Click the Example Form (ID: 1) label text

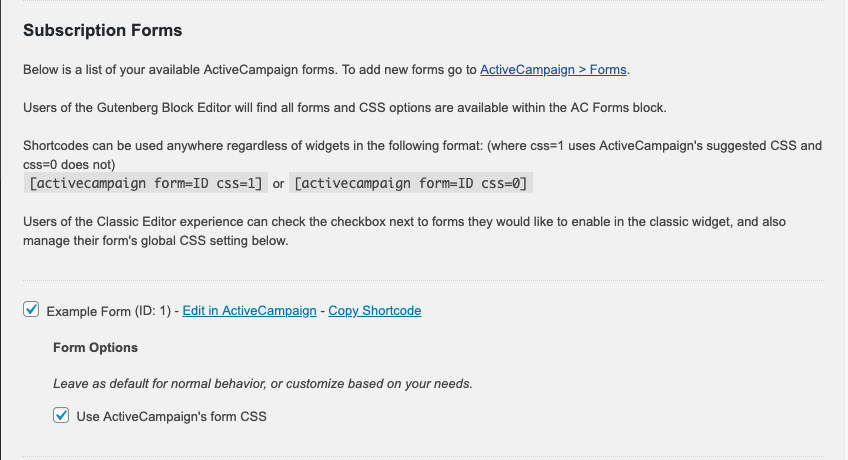coord(110,311)
